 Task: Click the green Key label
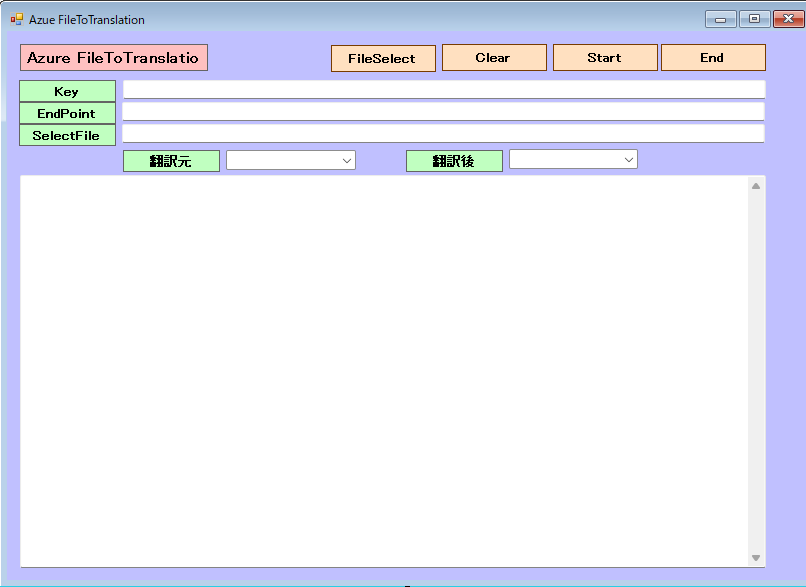(x=67, y=91)
